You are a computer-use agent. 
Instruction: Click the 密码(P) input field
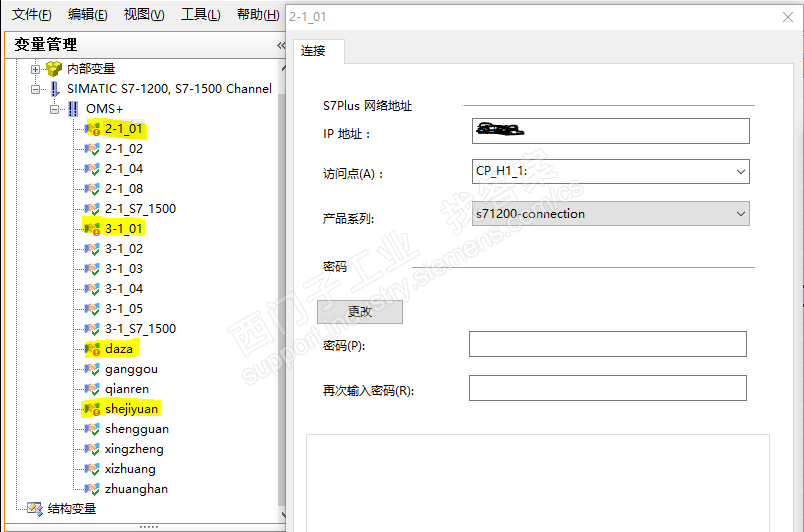608,344
